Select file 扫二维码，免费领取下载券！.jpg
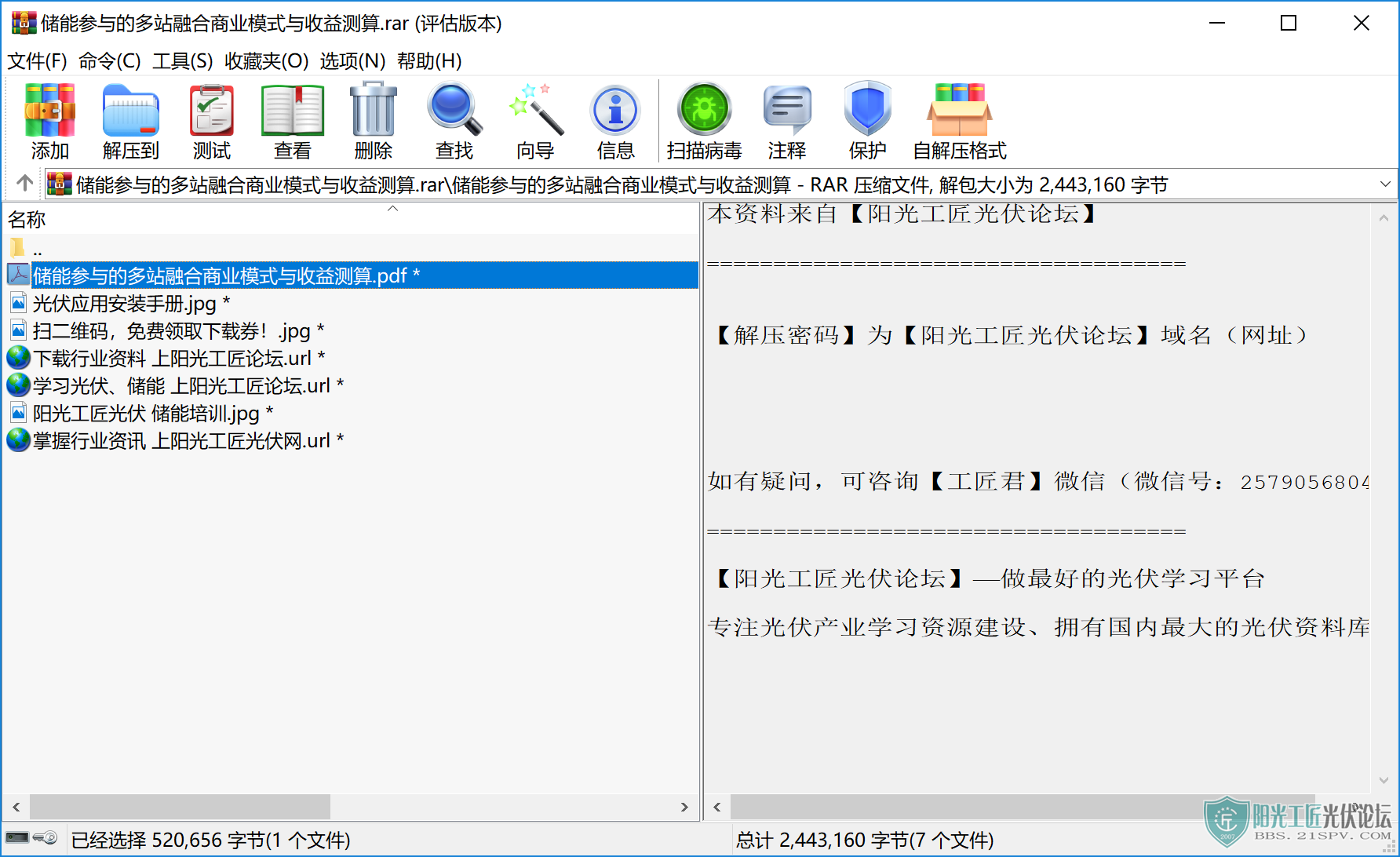 178,330
